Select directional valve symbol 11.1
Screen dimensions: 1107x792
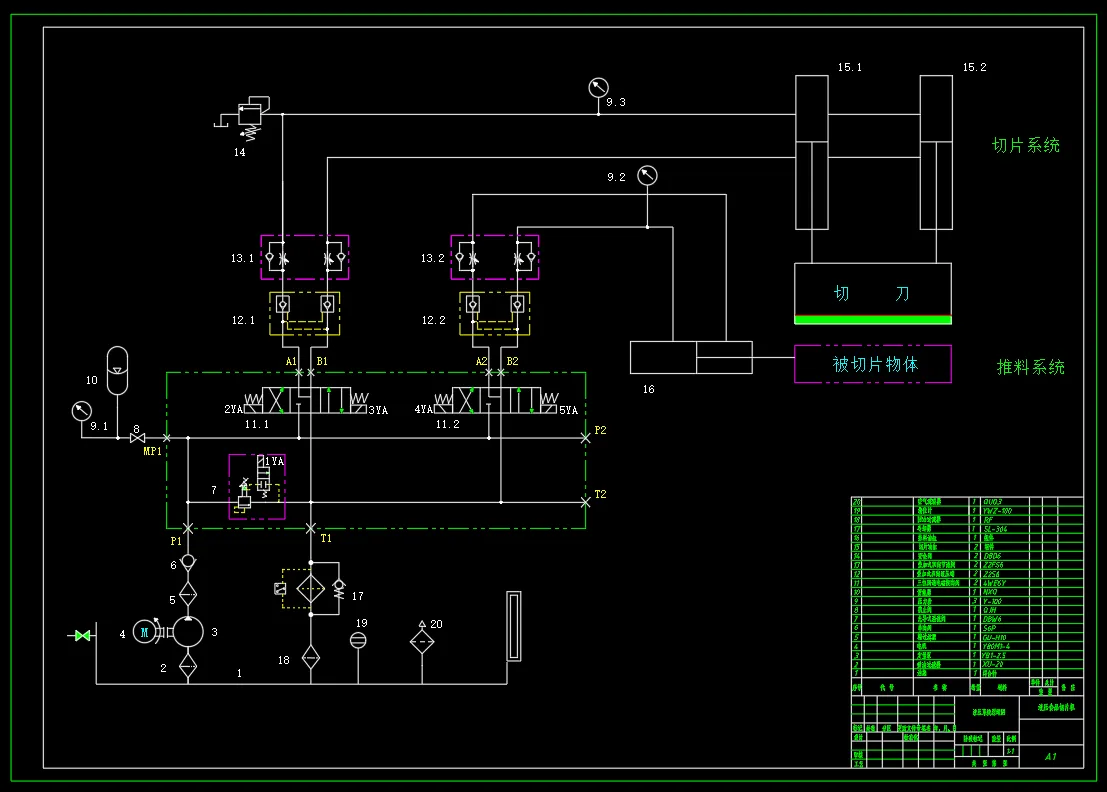point(306,400)
